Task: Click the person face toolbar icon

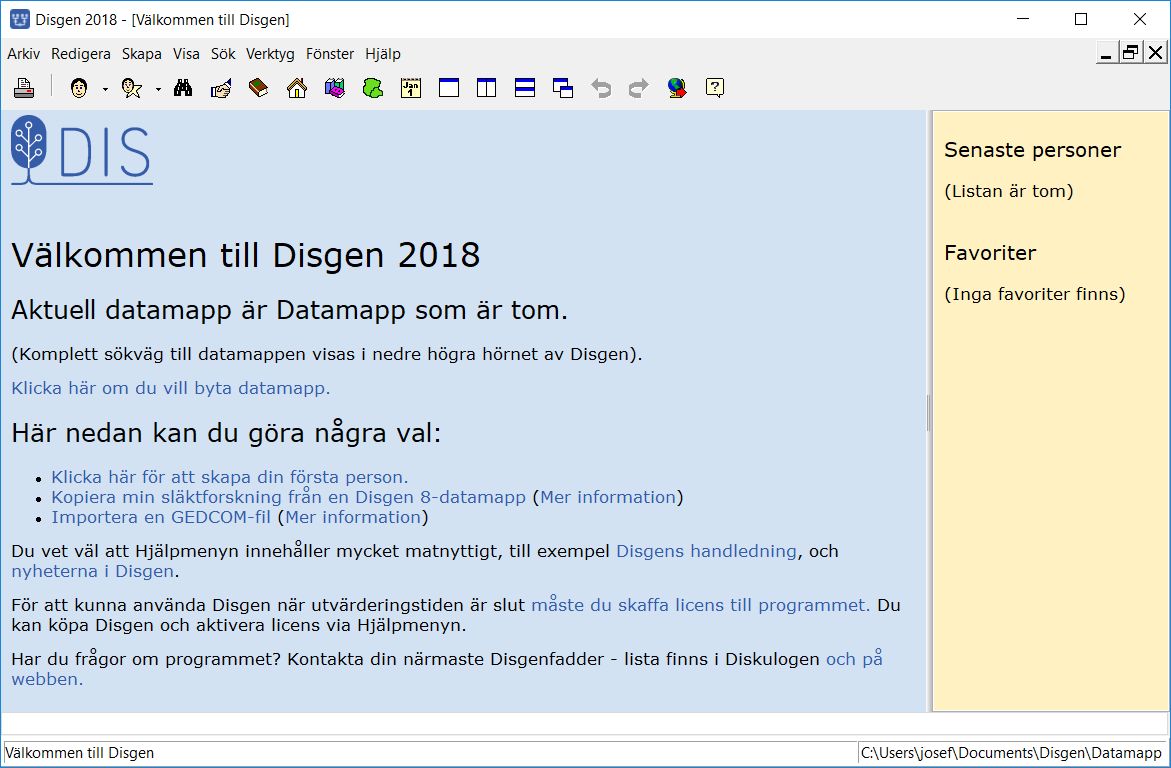Action: [78, 88]
